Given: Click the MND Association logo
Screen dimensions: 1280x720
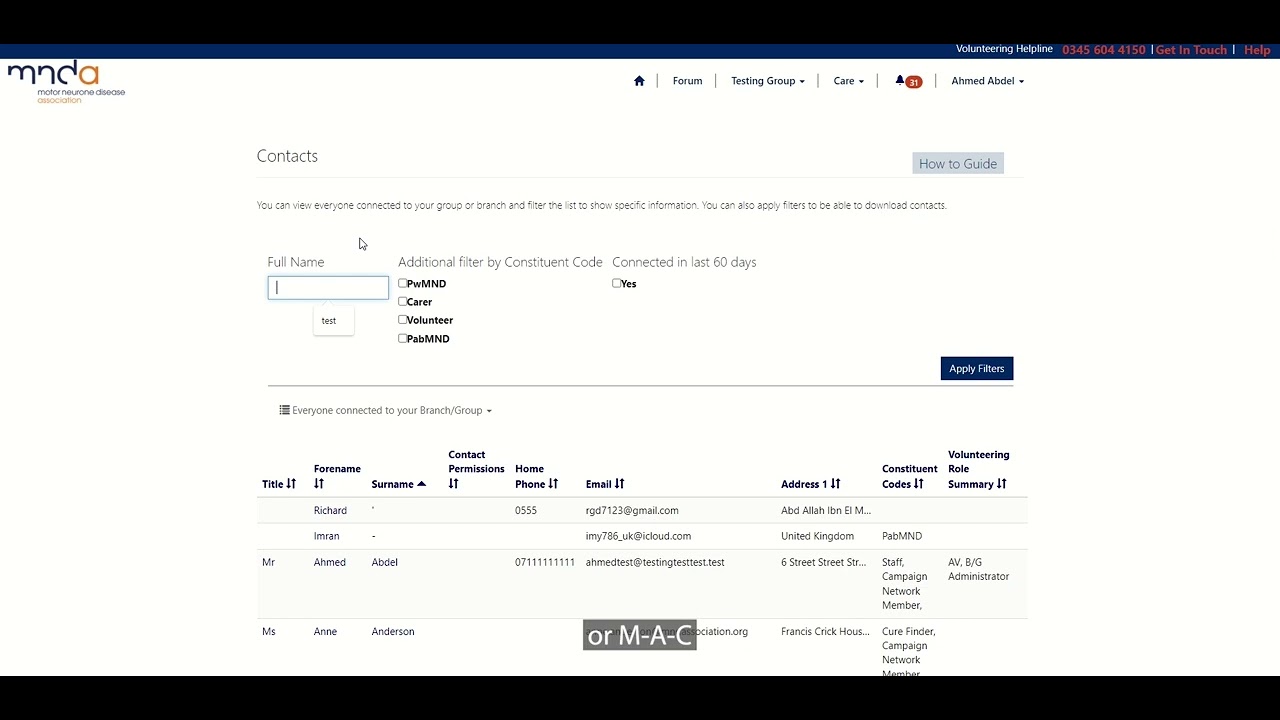Looking at the screenshot, I should tap(66, 82).
